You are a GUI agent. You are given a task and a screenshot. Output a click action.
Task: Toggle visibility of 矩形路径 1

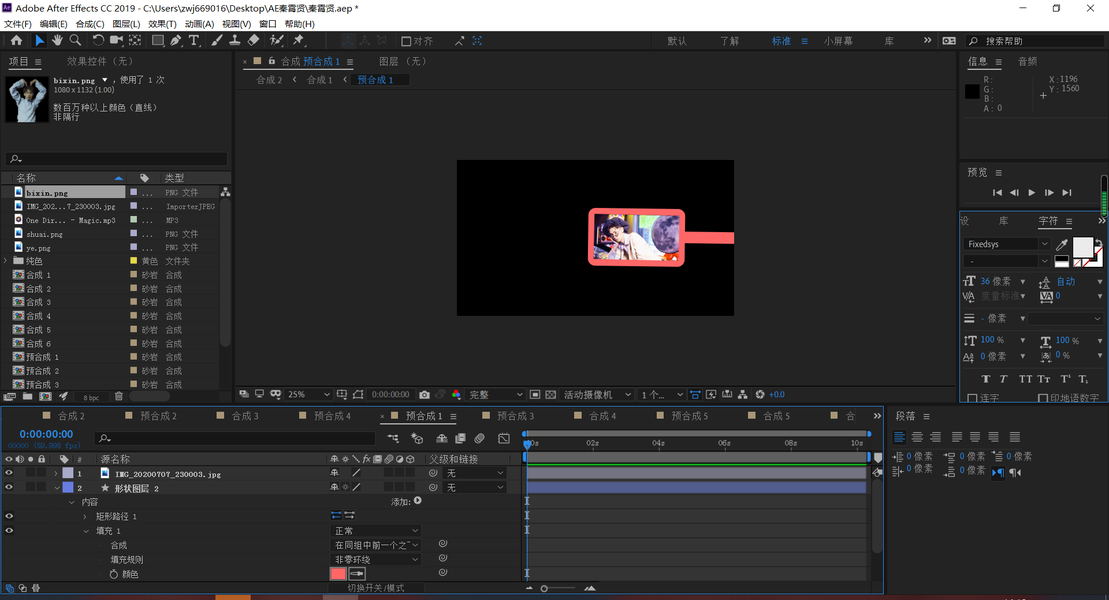9,517
